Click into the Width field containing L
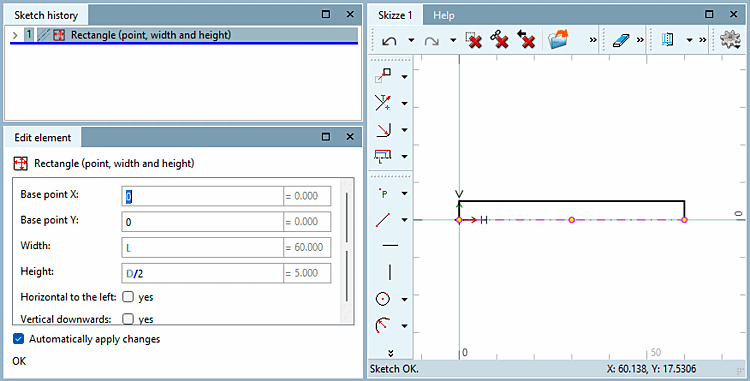 [202, 248]
